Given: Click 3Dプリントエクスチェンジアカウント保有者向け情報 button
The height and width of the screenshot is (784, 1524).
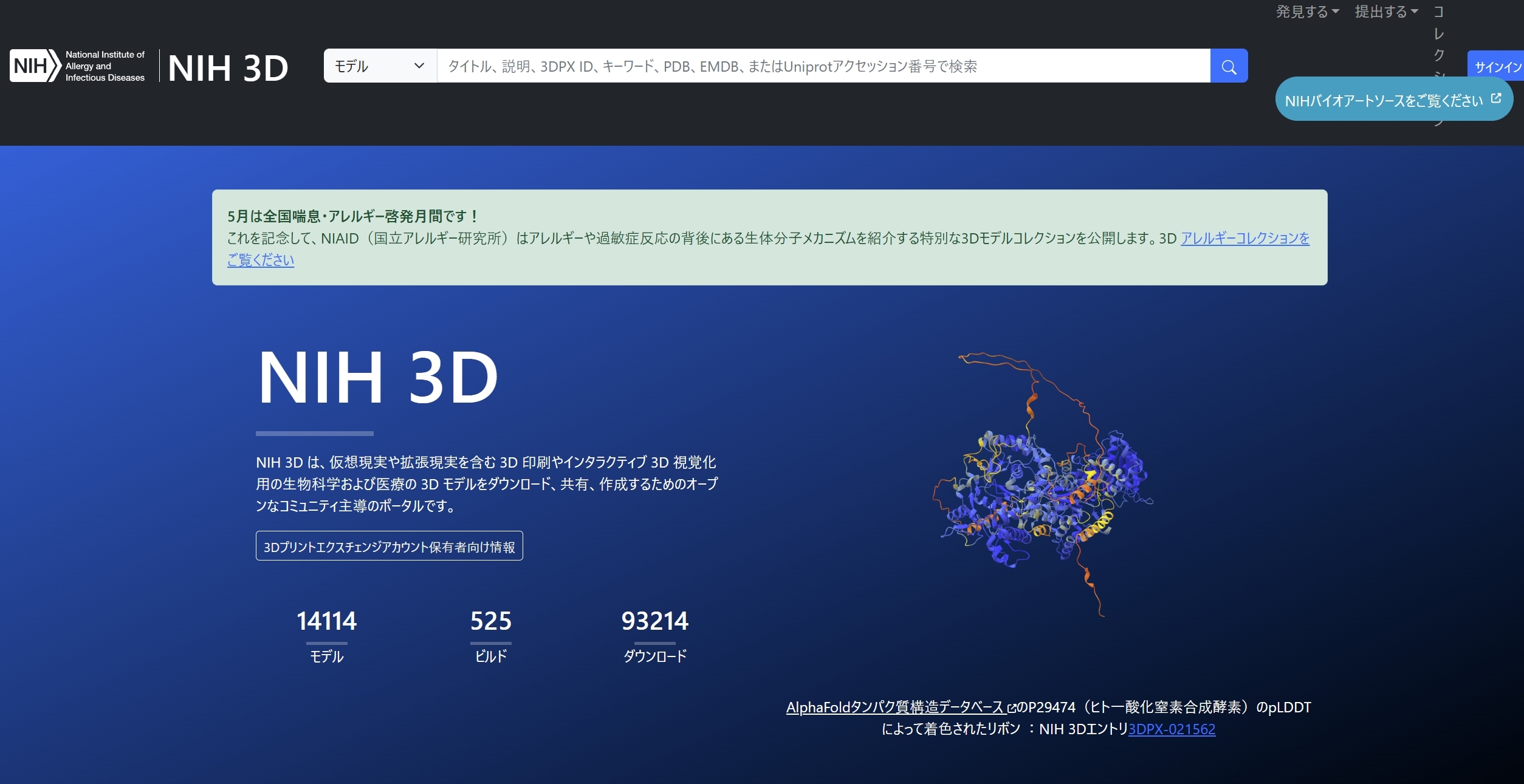Looking at the screenshot, I should [x=389, y=546].
